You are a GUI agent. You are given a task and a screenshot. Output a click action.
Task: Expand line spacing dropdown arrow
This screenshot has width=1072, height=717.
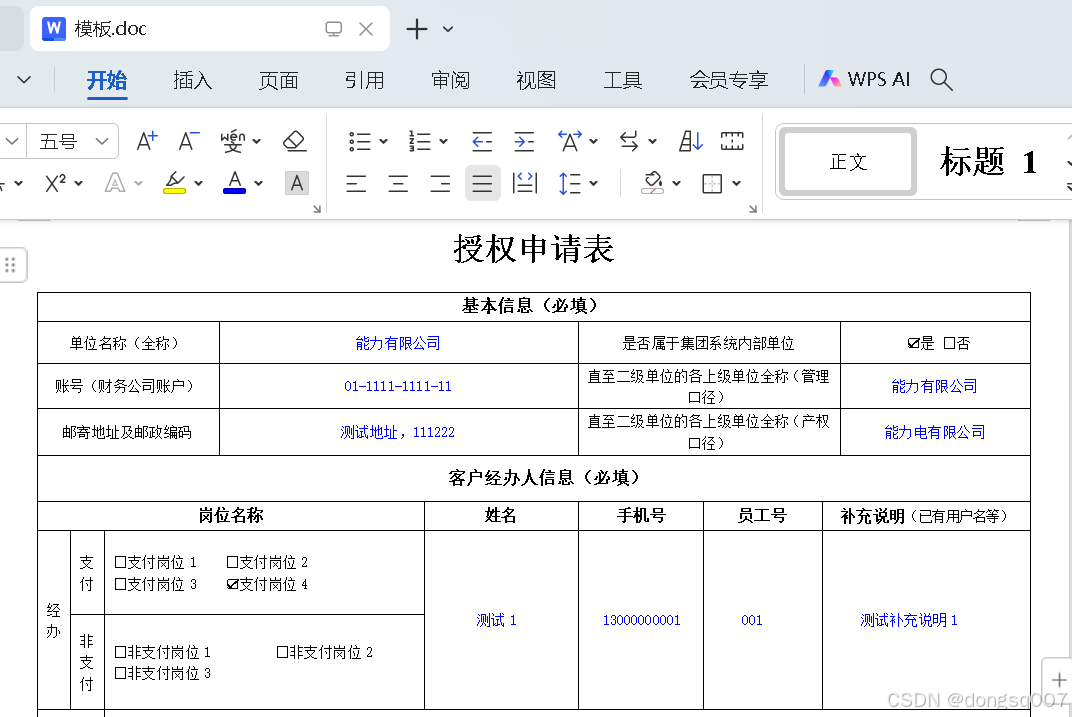593,183
